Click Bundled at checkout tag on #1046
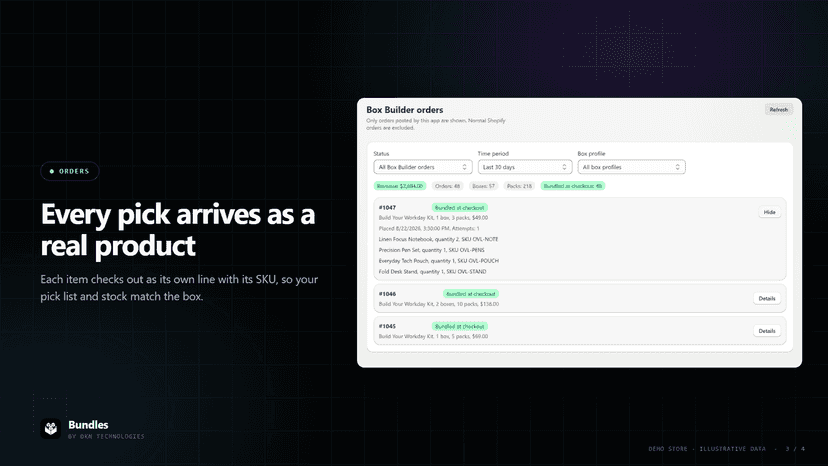This screenshot has height=466, width=828. tap(471, 294)
